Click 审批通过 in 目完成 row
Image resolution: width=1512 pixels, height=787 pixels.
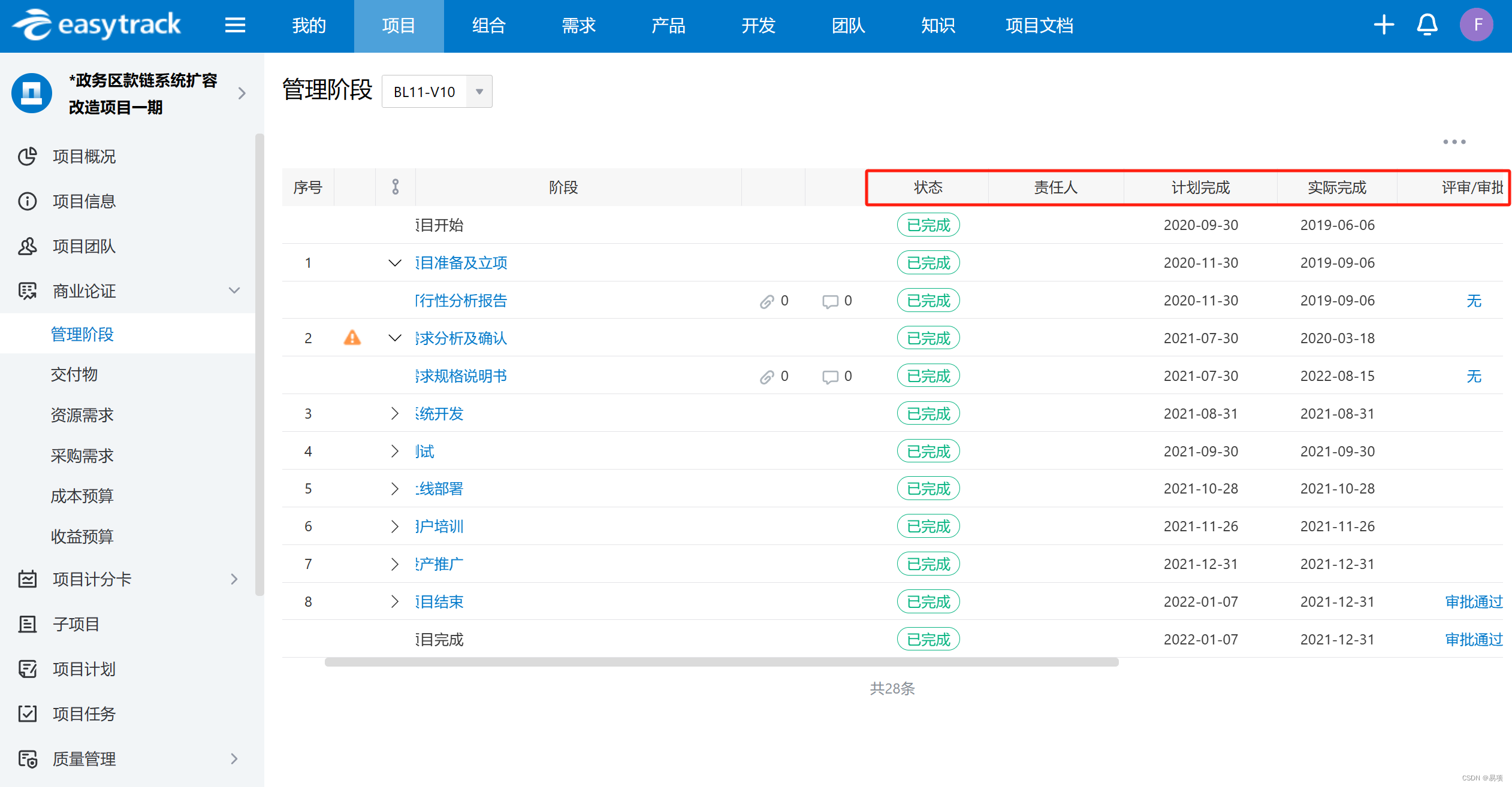pos(1474,640)
